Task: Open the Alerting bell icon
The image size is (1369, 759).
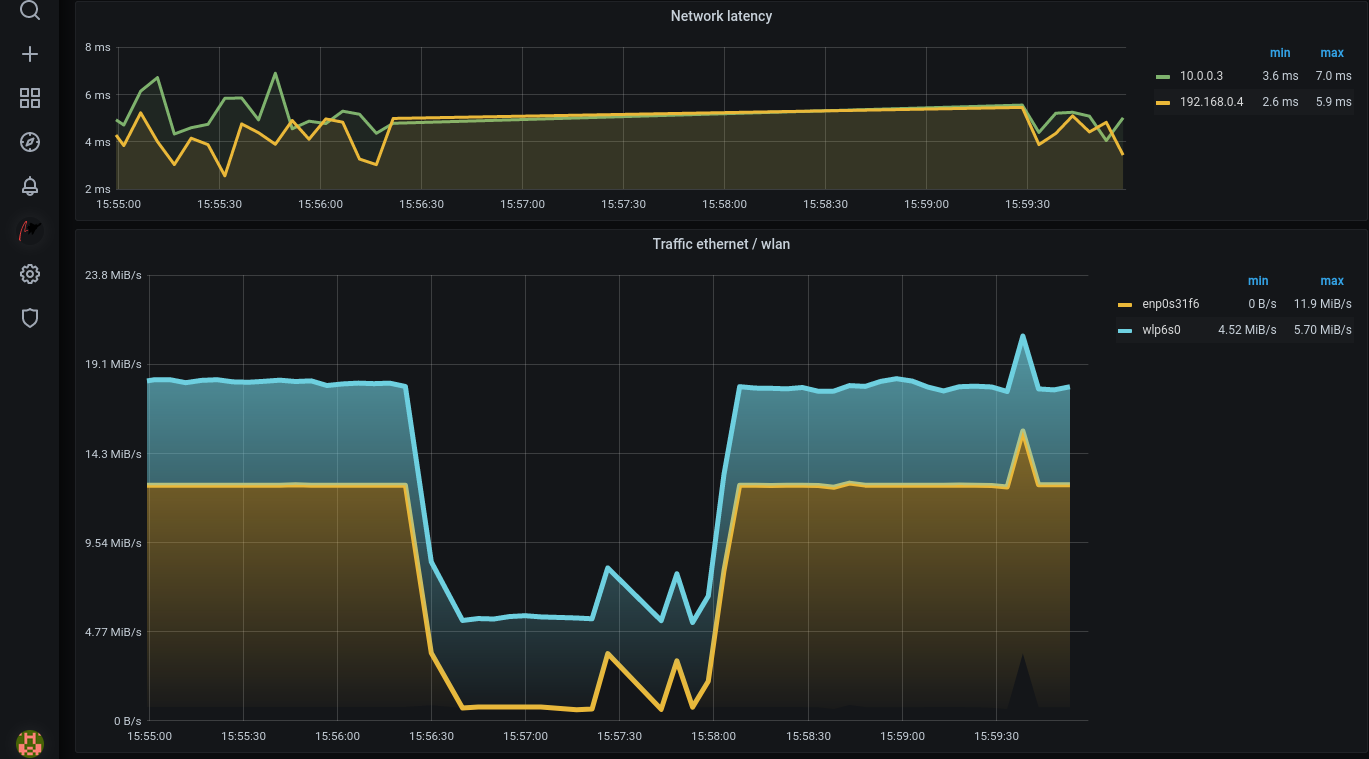Action: point(30,186)
